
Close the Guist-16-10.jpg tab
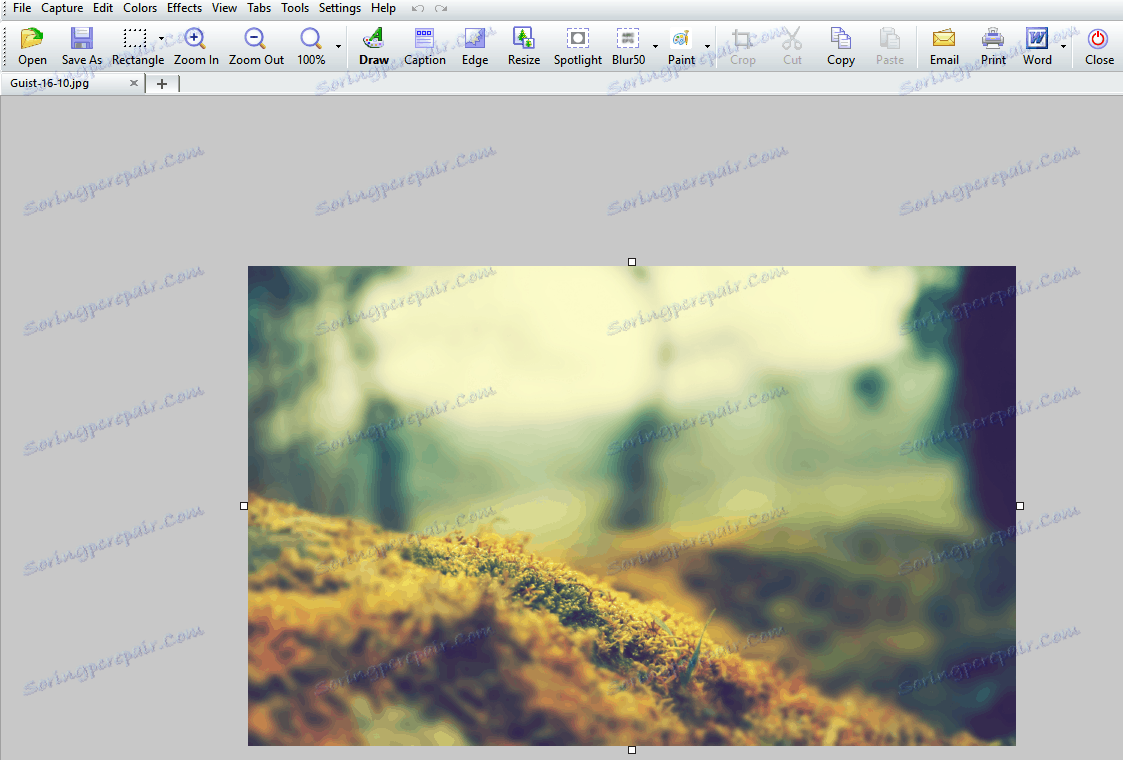coord(133,83)
